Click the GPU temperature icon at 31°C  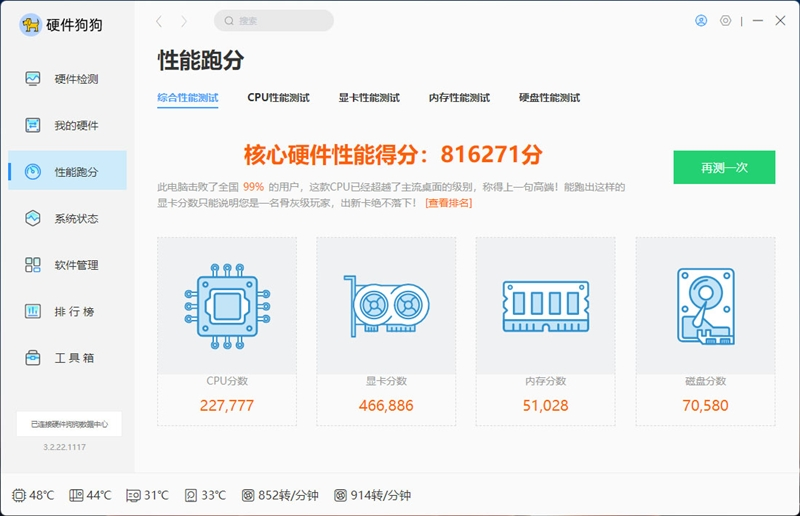coord(133,495)
